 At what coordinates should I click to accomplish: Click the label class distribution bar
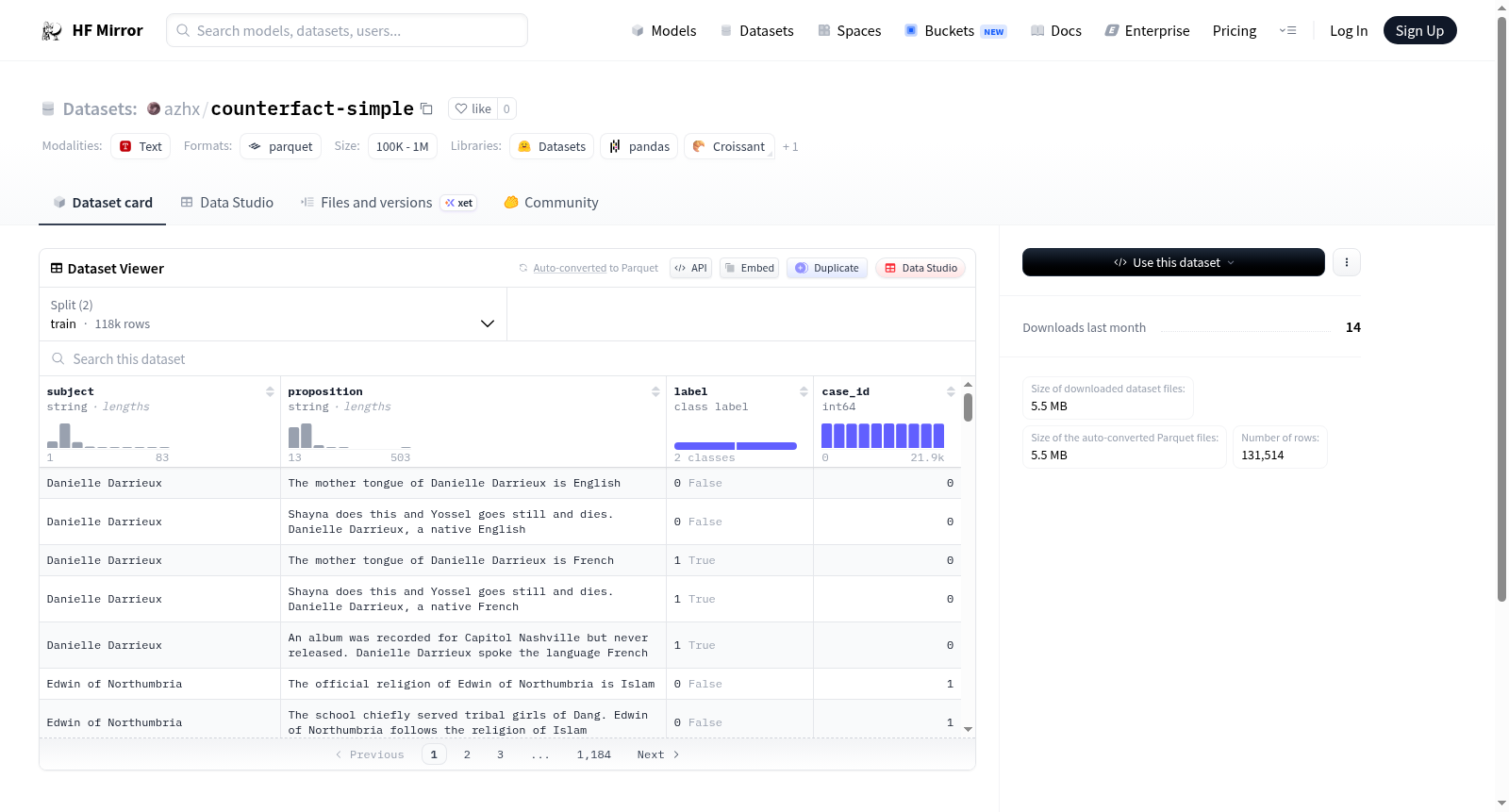pyautogui.click(x=736, y=445)
